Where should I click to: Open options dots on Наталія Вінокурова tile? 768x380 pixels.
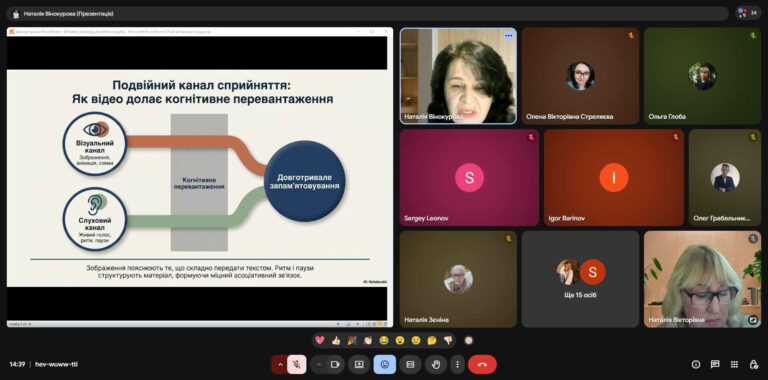pyautogui.click(x=508, y=36)
